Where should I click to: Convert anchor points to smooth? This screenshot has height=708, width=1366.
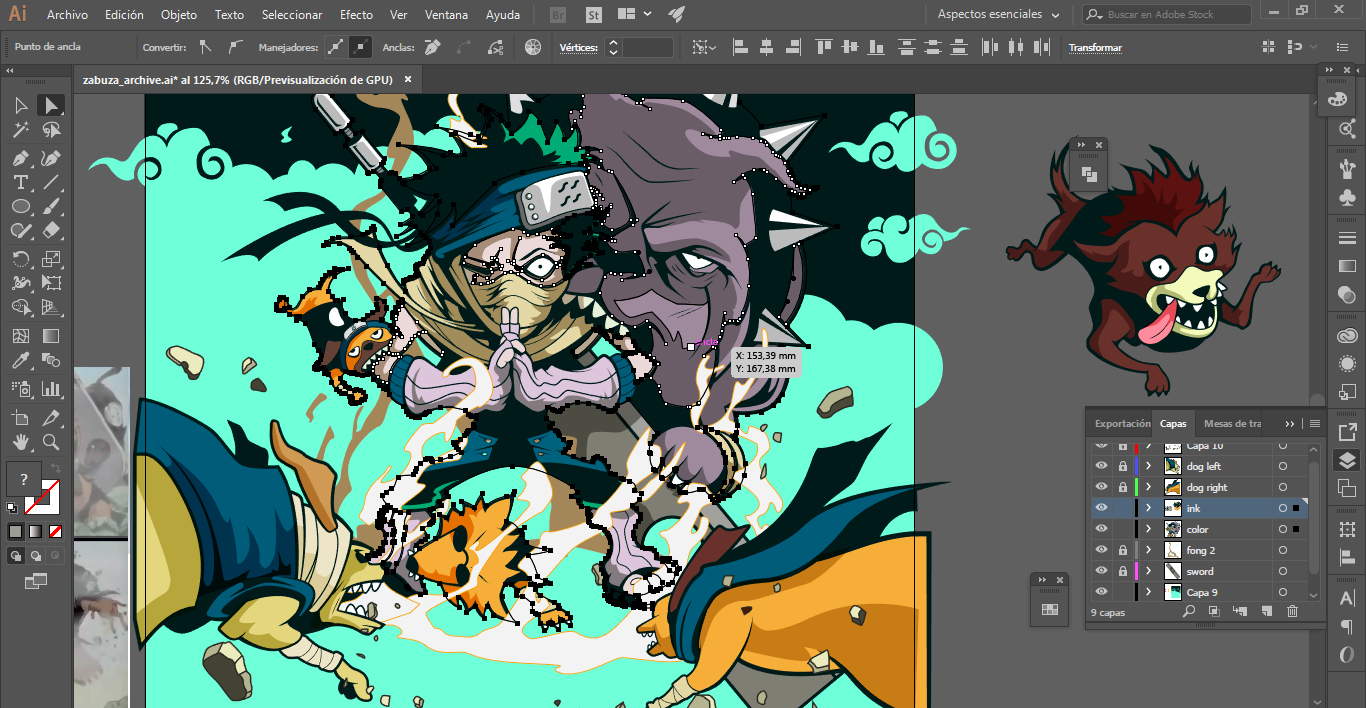coord(234,47)
